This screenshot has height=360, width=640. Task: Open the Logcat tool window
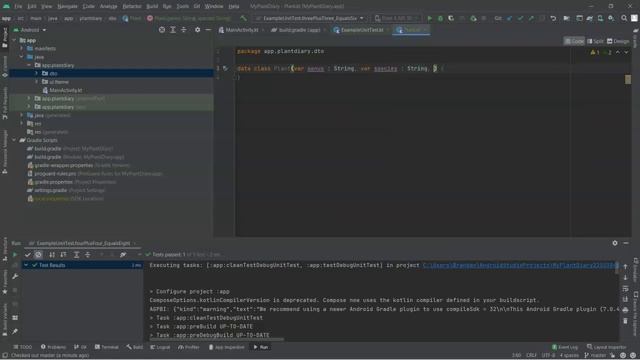coord(160,347)
